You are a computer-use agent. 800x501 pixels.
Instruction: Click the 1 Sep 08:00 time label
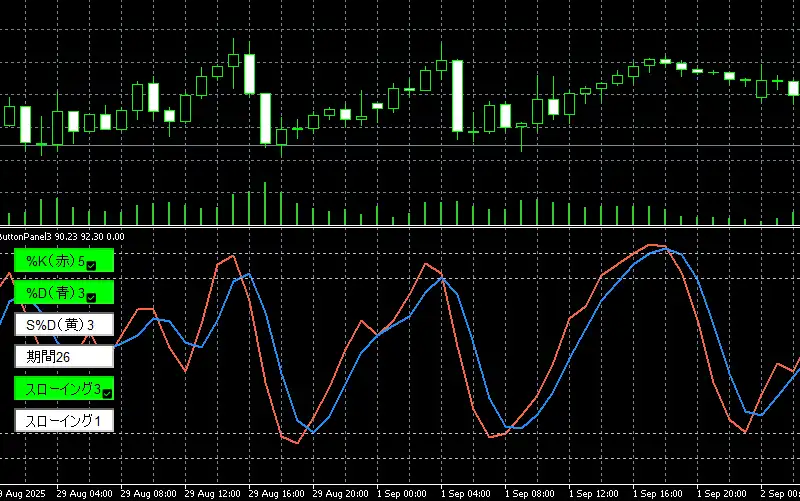pos(530,494)
